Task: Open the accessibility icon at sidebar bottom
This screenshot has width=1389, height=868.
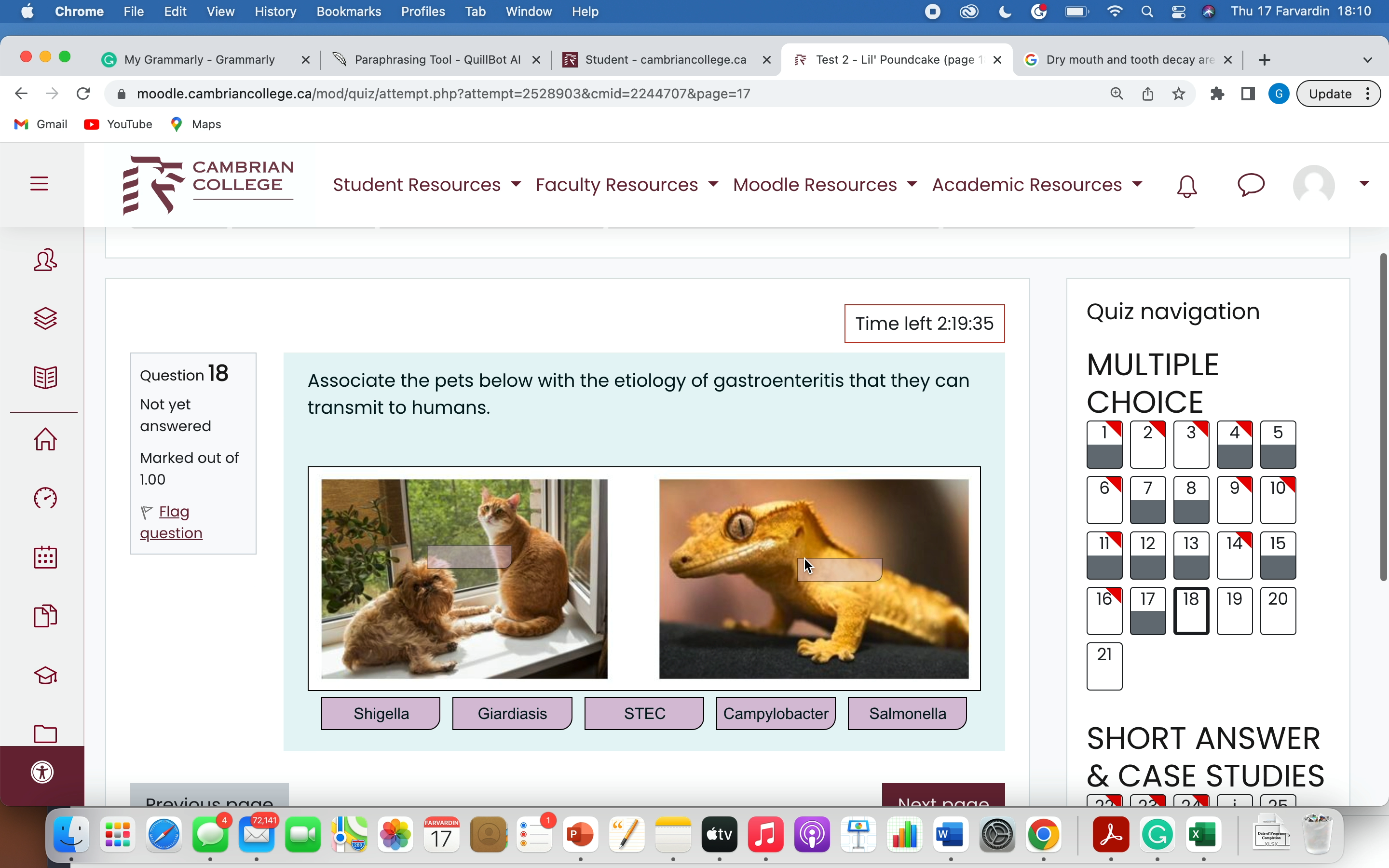Action: pyautogui.click(x=42, y=772)
